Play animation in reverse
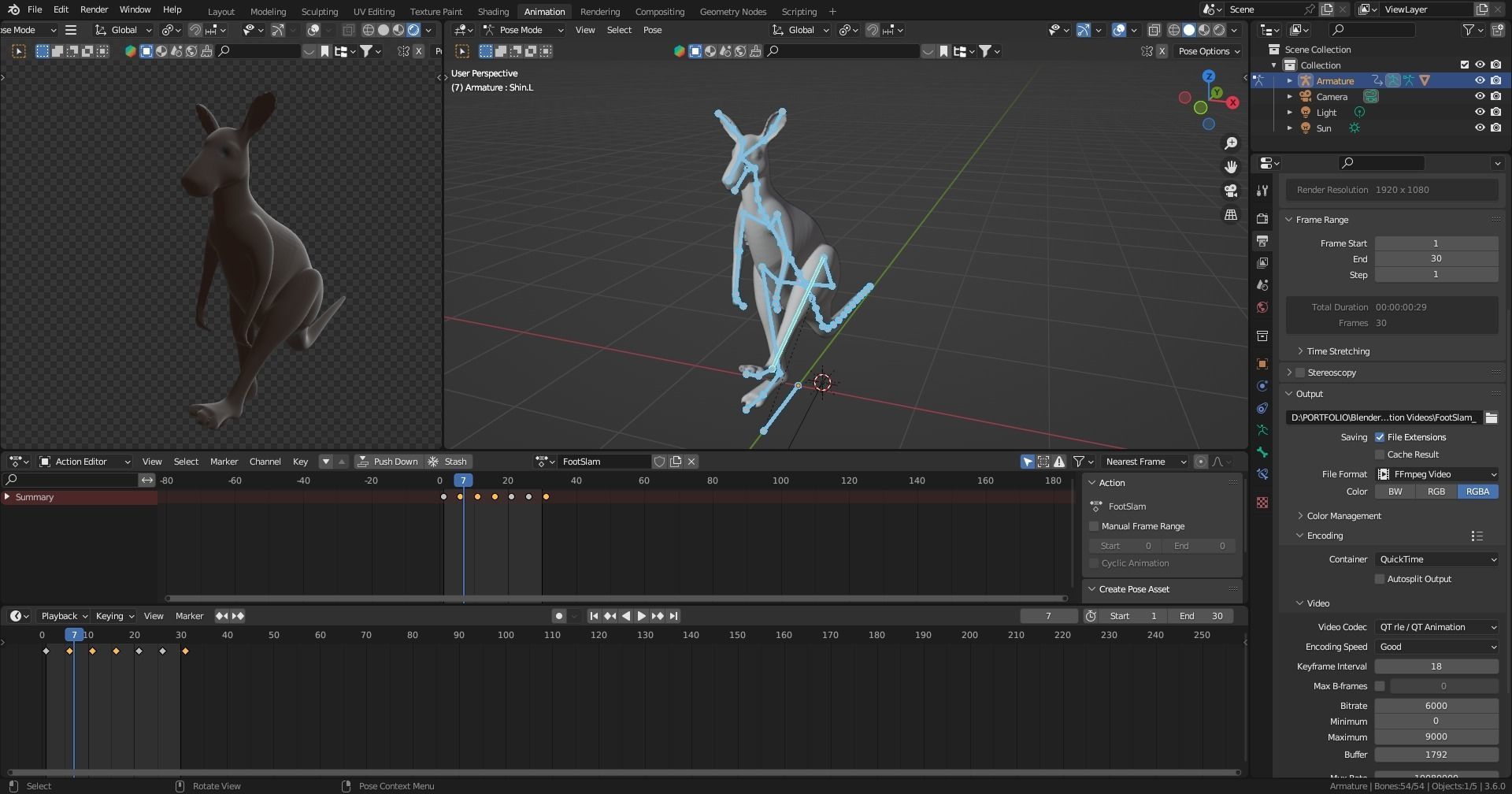Viewport: 1512px width, 794px height. (x=626, y=616)
